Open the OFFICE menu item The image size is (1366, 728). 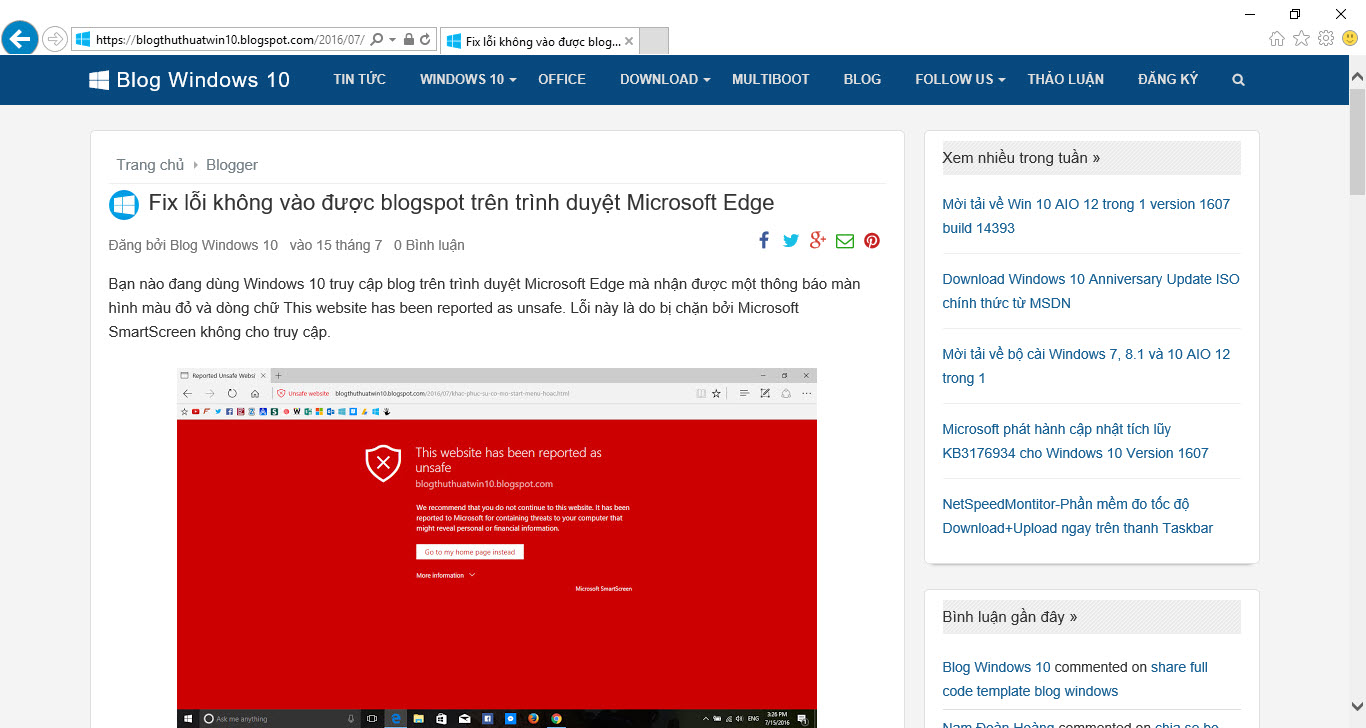[562, 79]
